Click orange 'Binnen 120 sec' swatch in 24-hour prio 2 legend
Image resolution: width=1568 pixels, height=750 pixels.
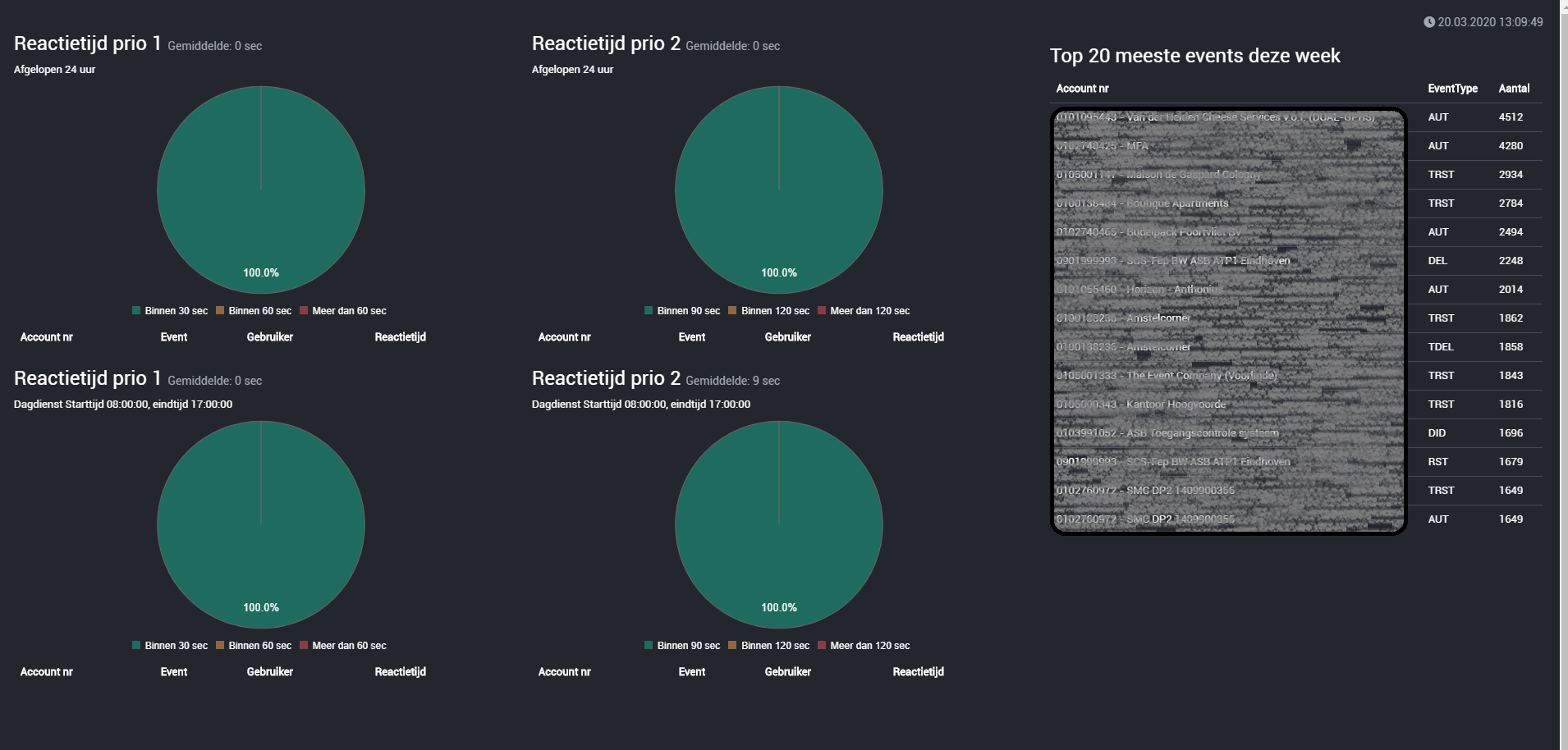(732, 311)
